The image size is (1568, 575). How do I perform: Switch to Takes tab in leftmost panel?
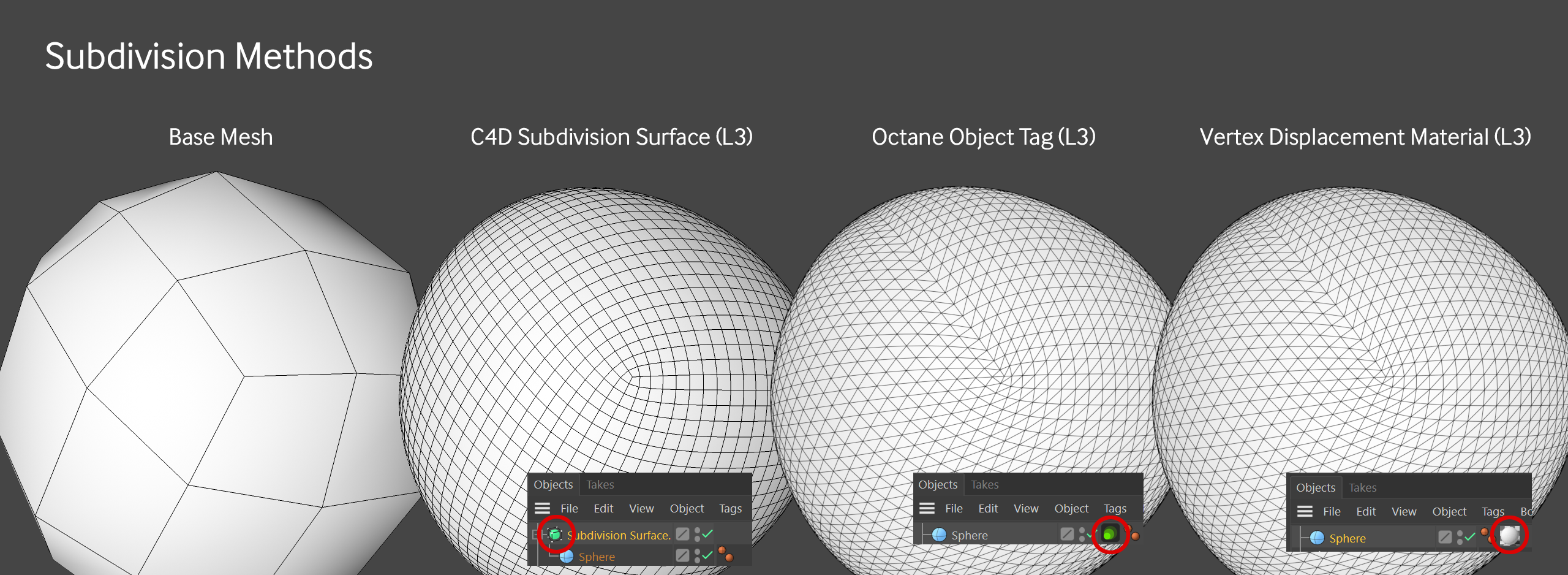(600, 484)
